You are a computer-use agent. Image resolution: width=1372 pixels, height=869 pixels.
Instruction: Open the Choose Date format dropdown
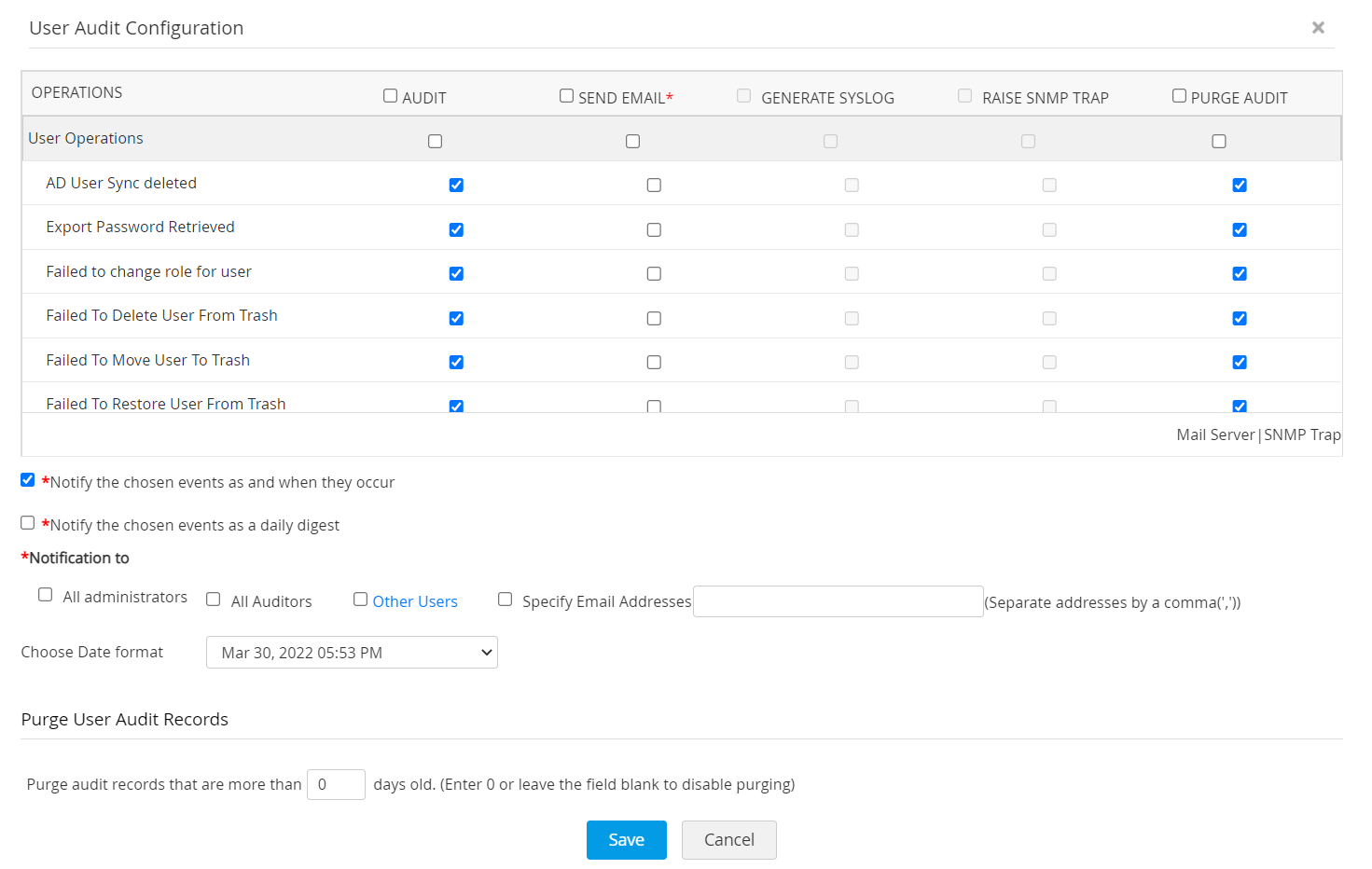(x=352, y=653)
